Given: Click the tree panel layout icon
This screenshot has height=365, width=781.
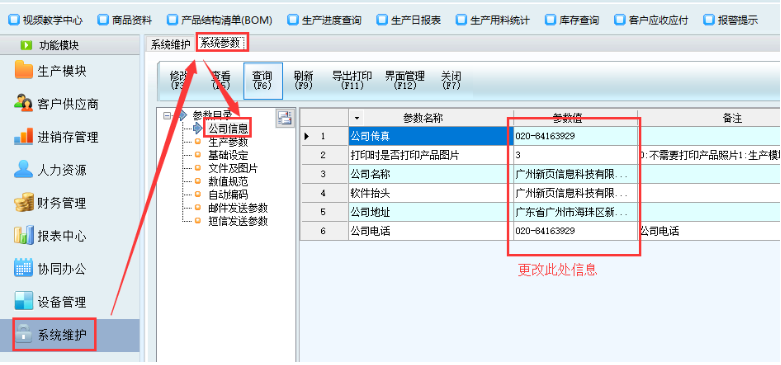Looking at the screenshot, I should (x=285, y=118).
